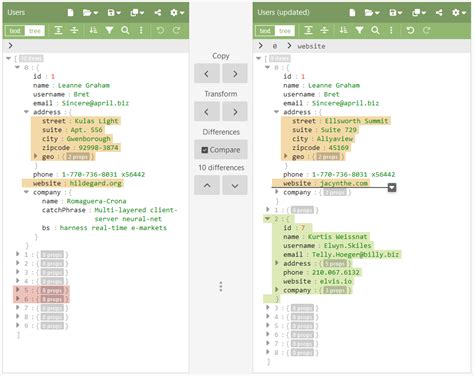This screenshot has width=474, height=376.
Task: Open Settings gear in Users (updated) panel
Action: [x=459, y=13]
